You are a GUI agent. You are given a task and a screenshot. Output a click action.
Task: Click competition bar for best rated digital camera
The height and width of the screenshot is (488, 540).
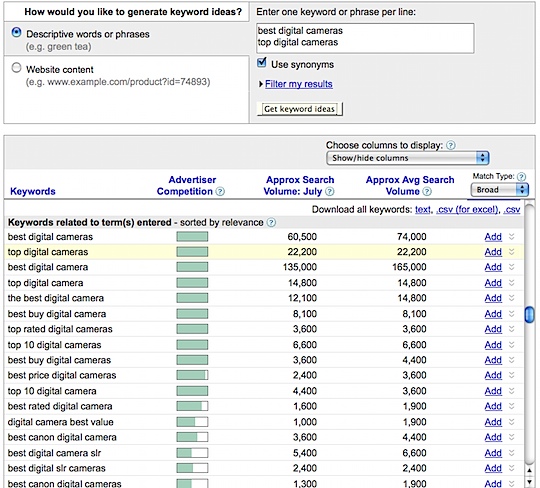192,406
